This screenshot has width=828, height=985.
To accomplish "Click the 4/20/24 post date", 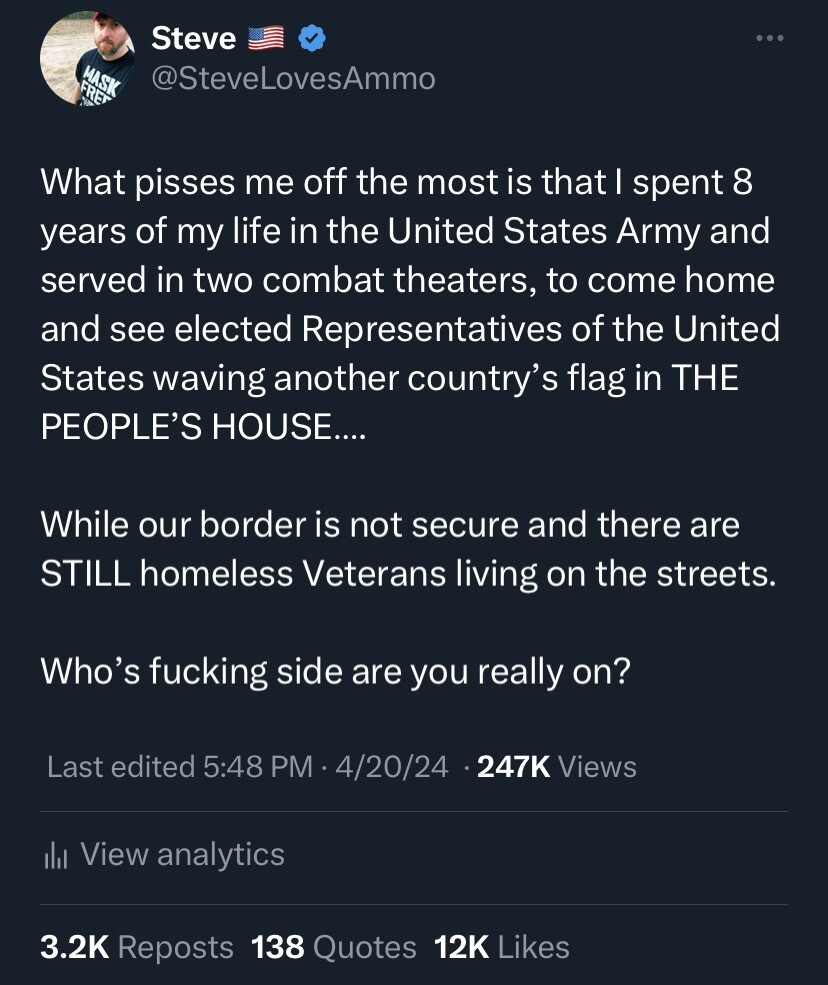I will tap(393, 767).
